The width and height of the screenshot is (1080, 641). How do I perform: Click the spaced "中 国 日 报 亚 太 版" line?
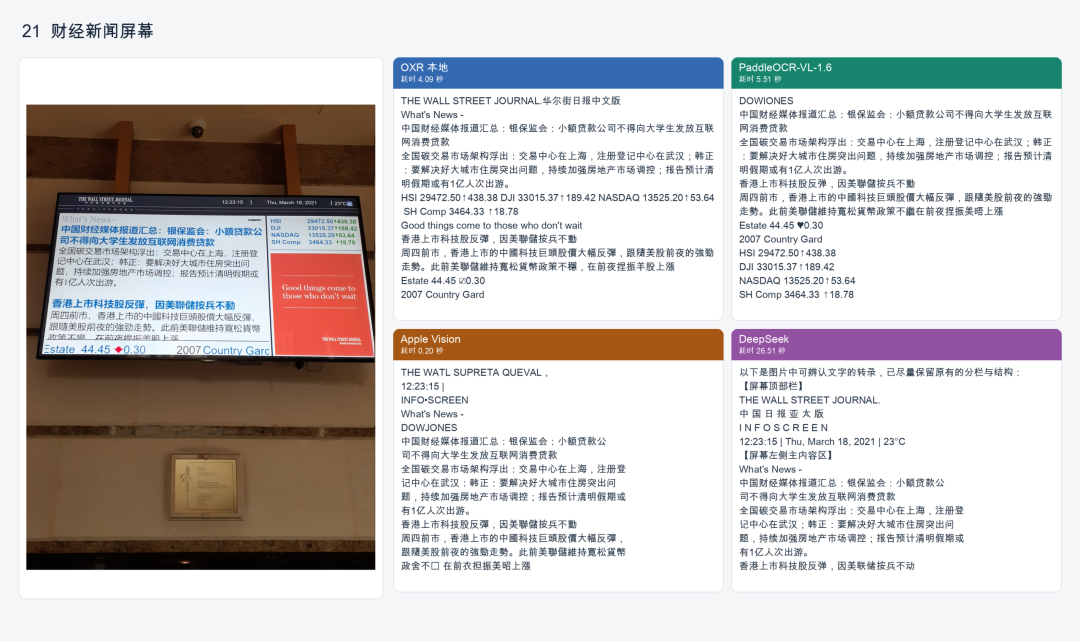pyautogui.click(x=781, y=414)
